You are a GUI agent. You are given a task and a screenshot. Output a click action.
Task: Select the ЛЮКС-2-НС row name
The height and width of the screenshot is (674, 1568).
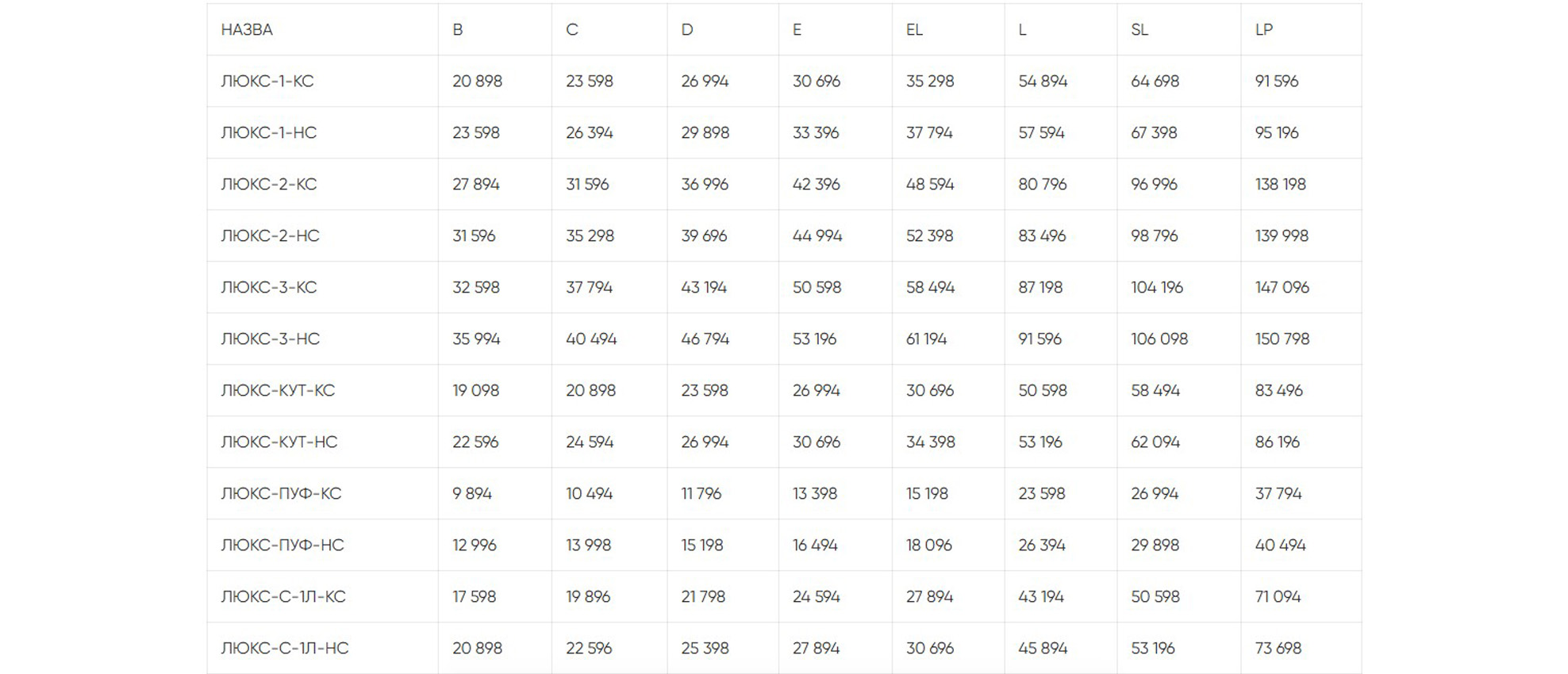(x=271, y=236)
